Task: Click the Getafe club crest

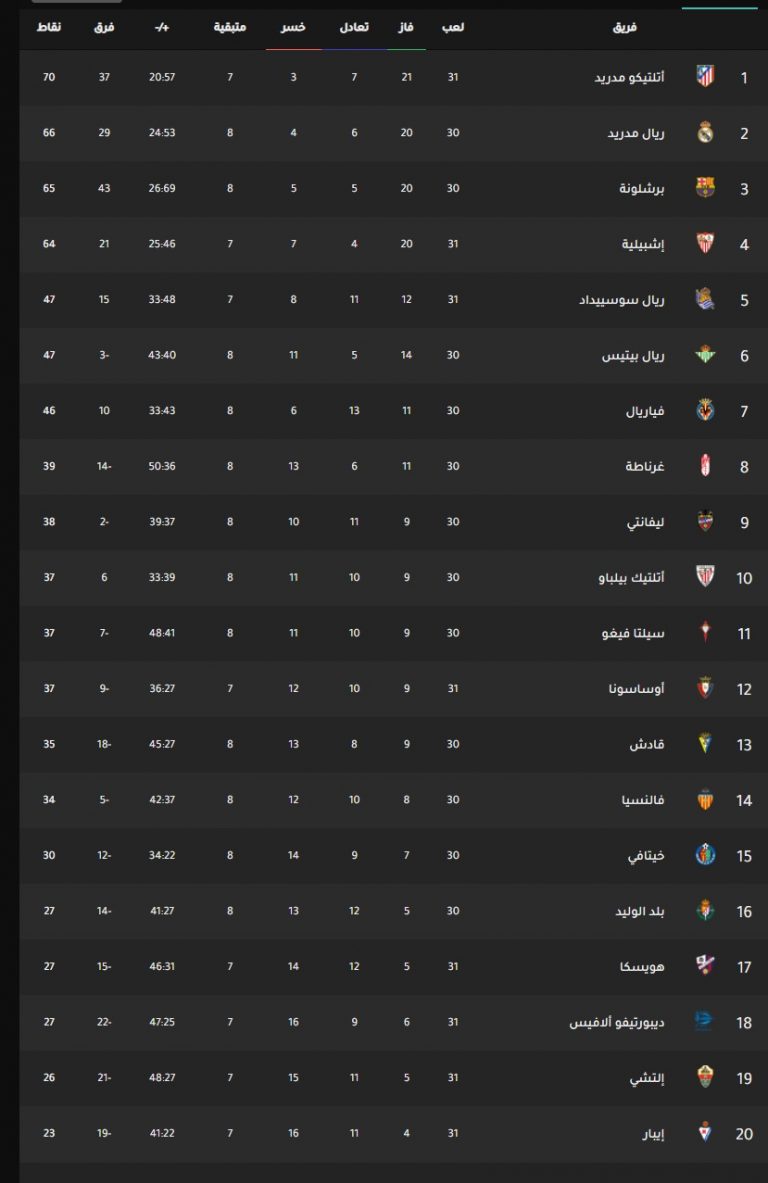Action: click(x=705, y=855)
